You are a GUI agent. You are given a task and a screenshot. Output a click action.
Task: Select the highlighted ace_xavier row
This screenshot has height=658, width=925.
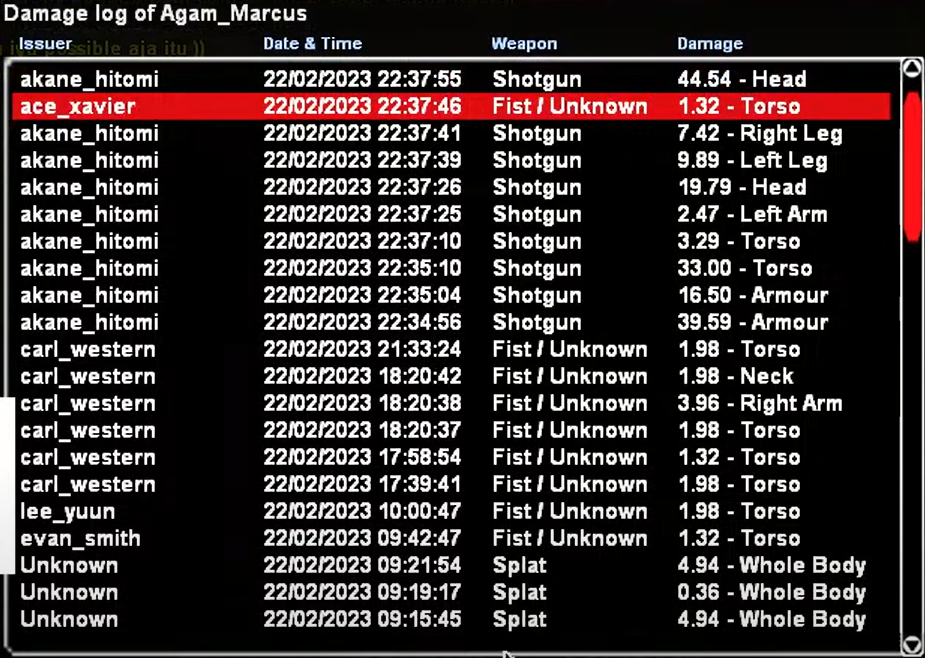click(x=451, y=106)
